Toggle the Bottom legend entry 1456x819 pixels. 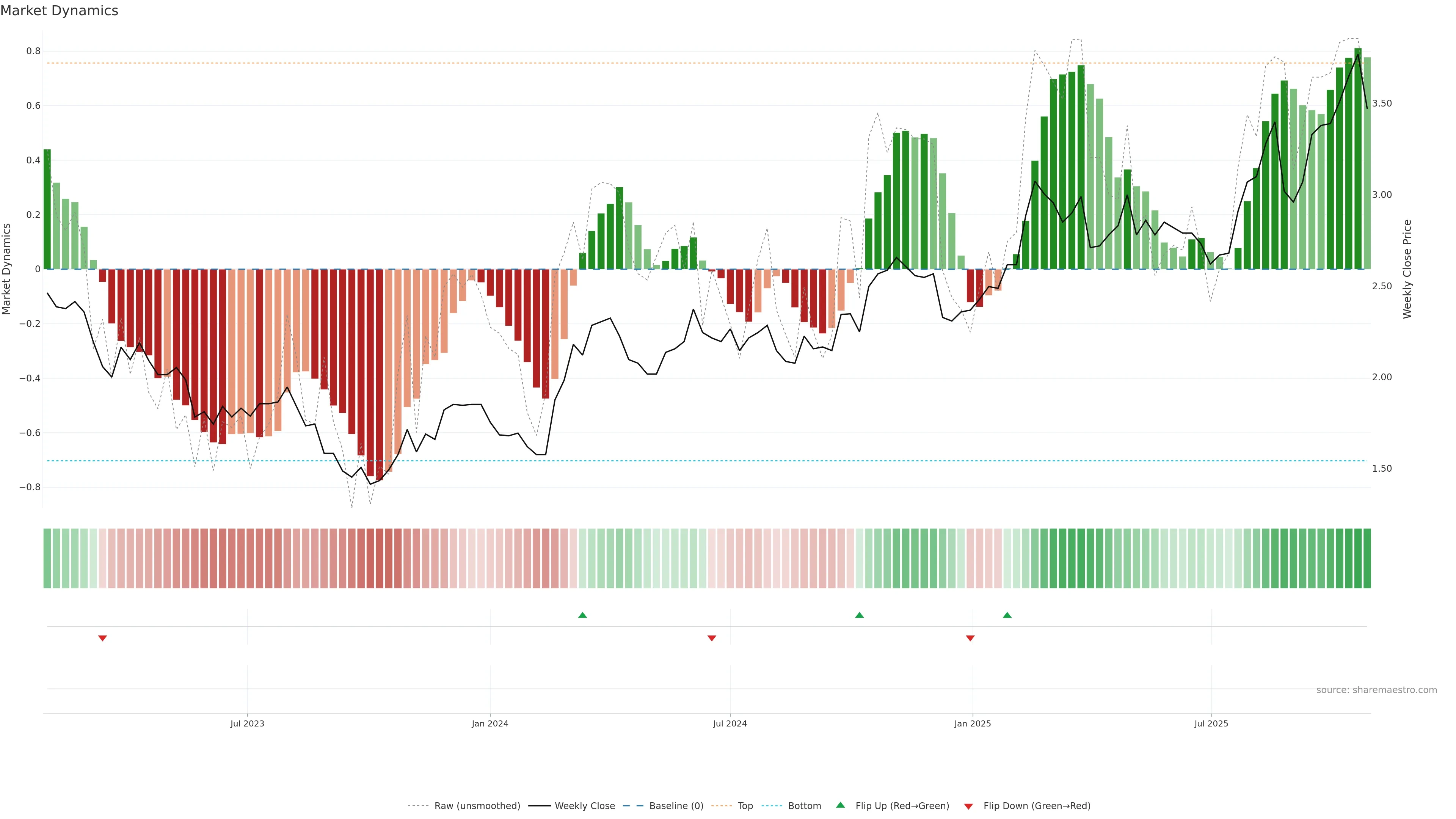pos(804,806)
